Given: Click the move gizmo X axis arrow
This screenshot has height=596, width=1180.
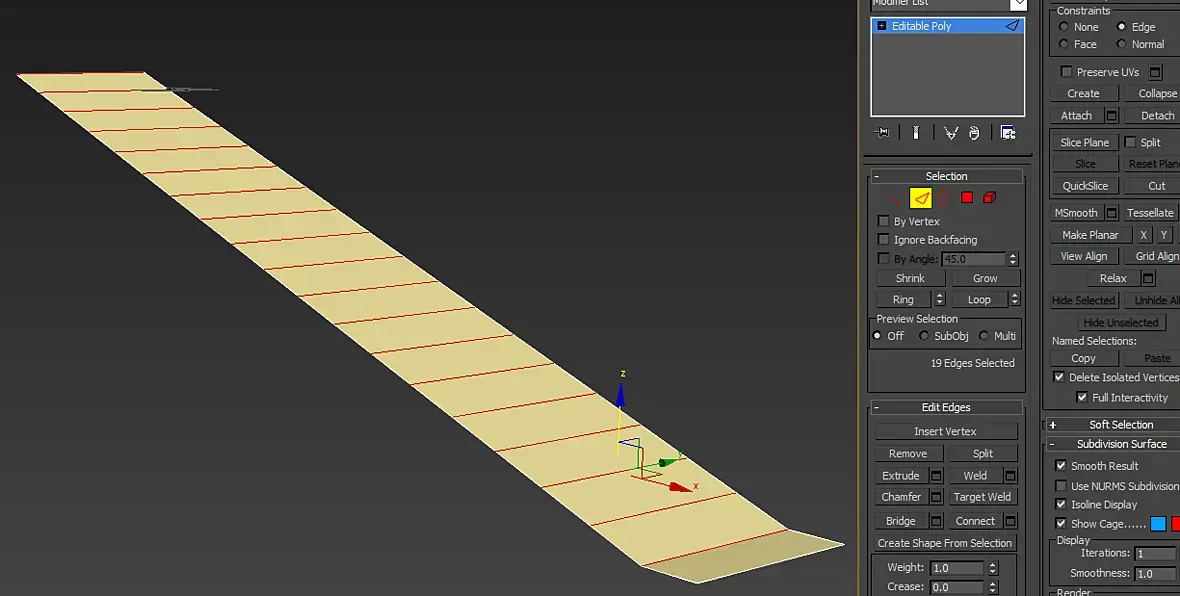Looking at the screenshot, I should (680, 488).
